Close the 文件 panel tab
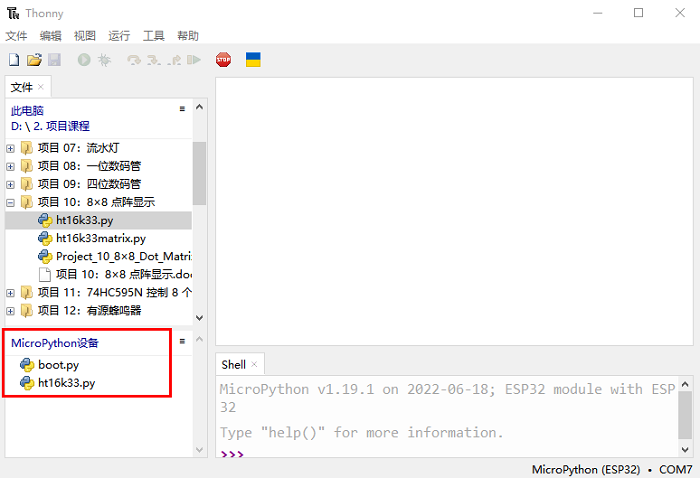This screenshot has height=478, width=700. click(x=41, y=87)
